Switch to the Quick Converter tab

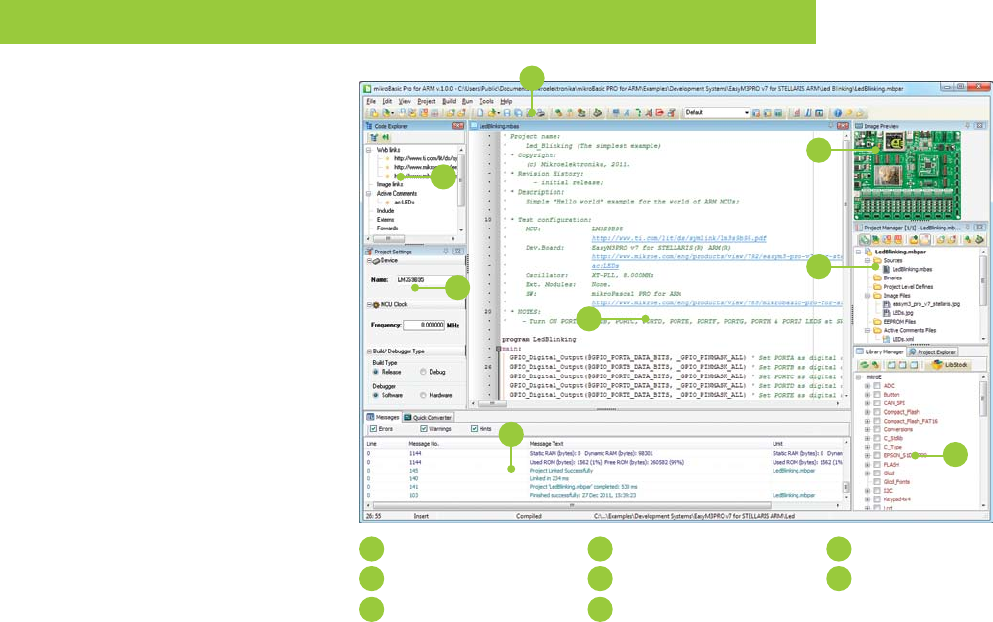point(428,417)
